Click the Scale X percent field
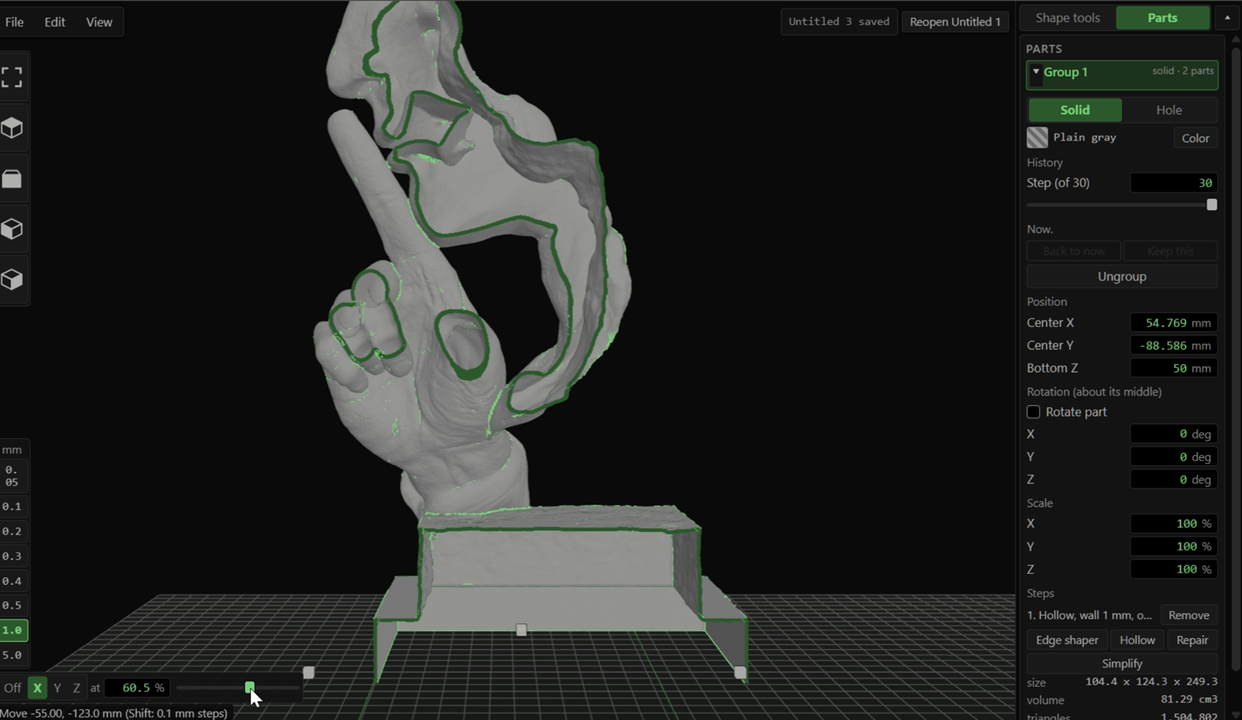1242x720 pixels. (x=1173, y=524)
